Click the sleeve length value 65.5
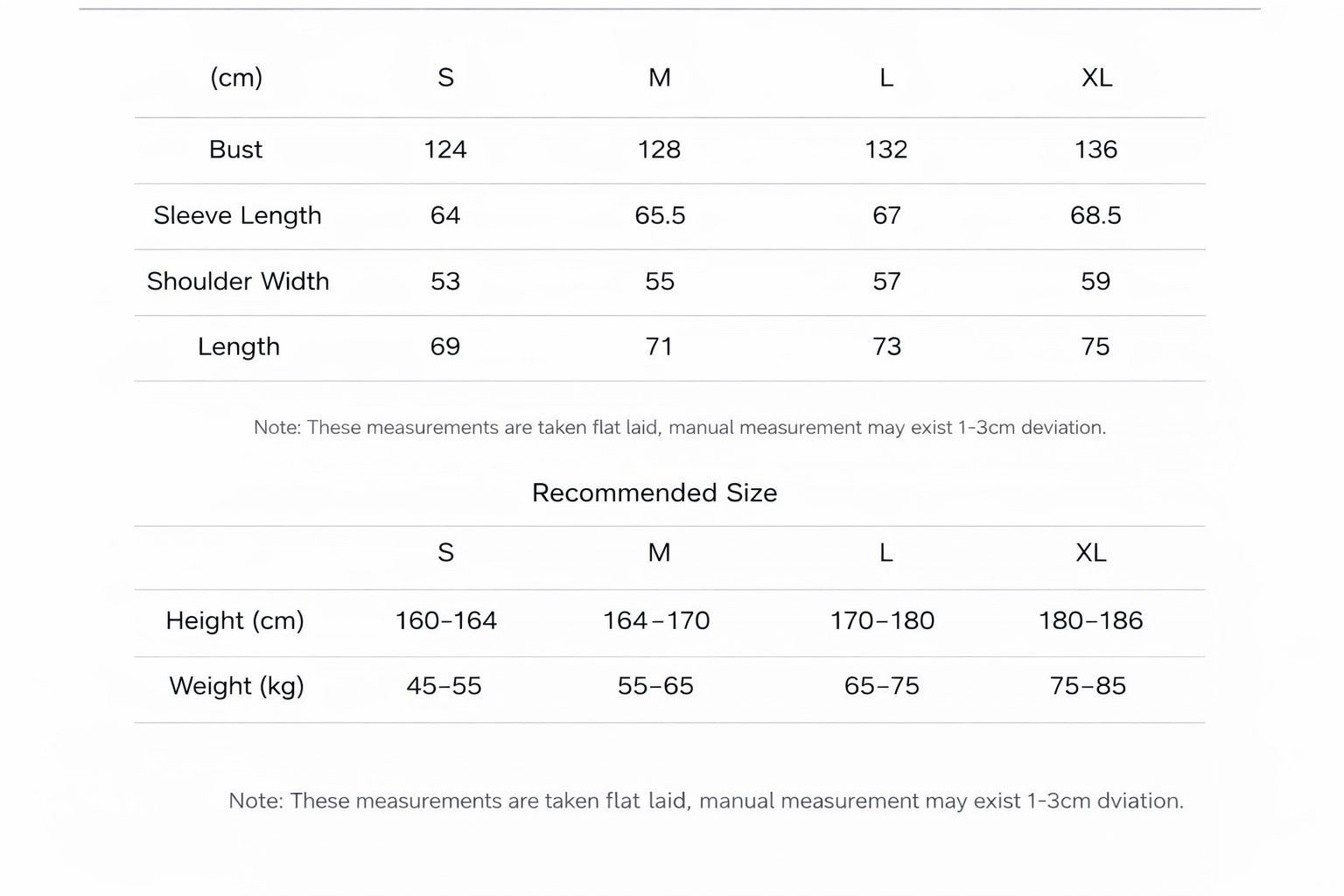Image resolution: width=1344 pixels, height=896 pixels. pyautogui.click(x=660, y=215)
